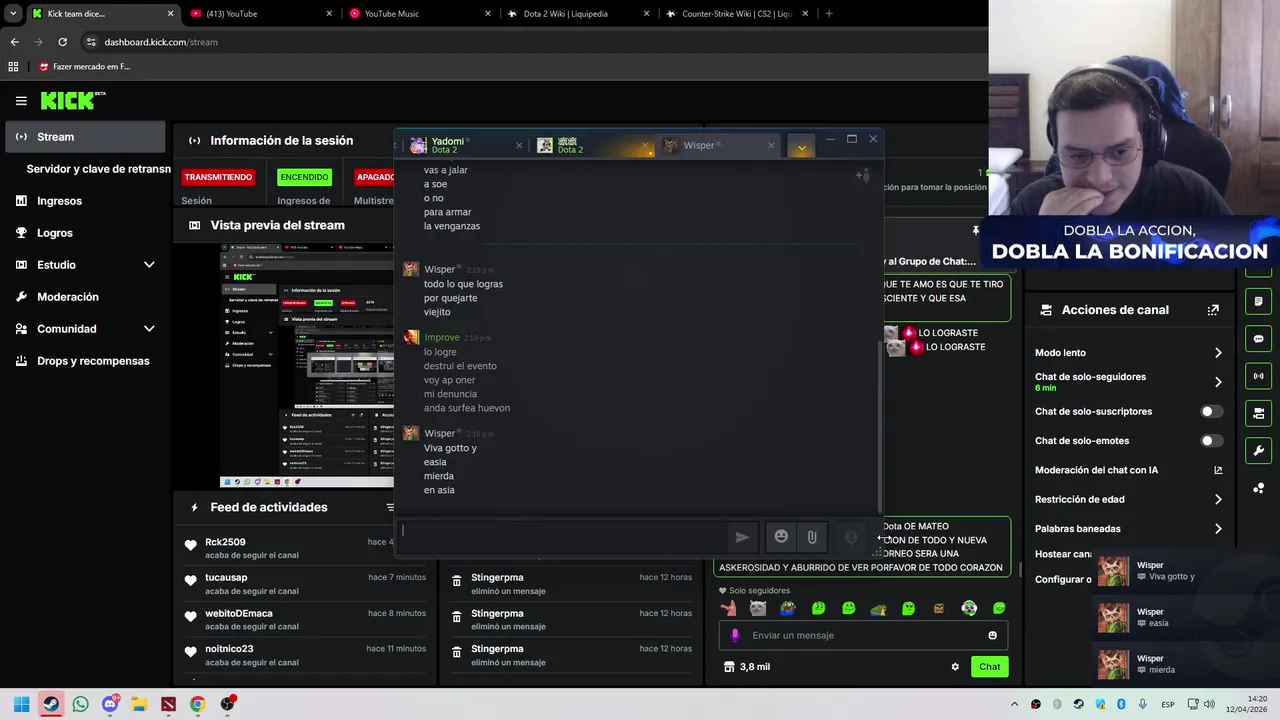Click the 3,8 mil shop icon
Viewport: 1280px width, 720px height.
pyautogui.click(x=729, y=667)
